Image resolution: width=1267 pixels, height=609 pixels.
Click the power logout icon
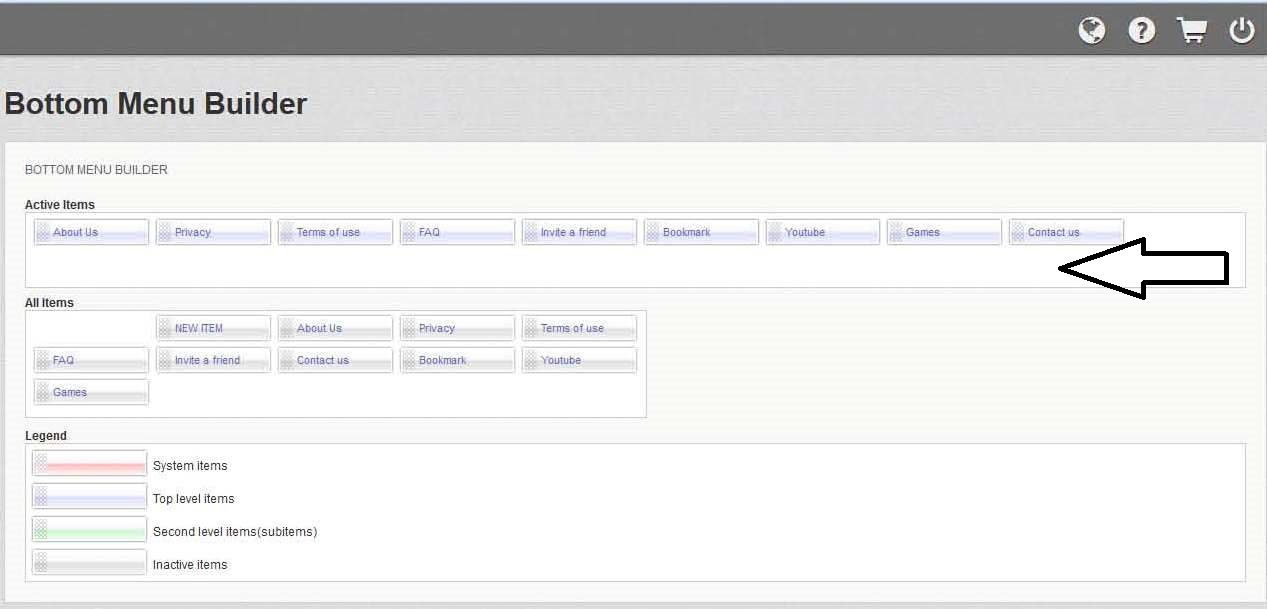point(1242,31)
